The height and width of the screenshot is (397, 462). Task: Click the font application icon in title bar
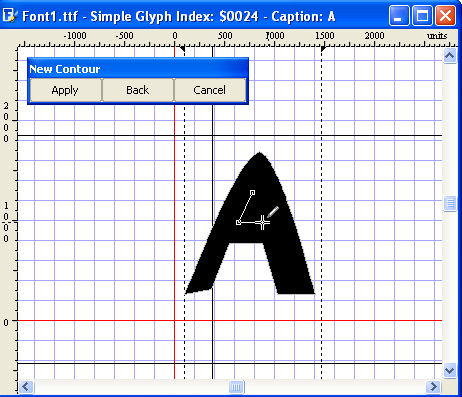pyautogui.click(x=9, y=15)
